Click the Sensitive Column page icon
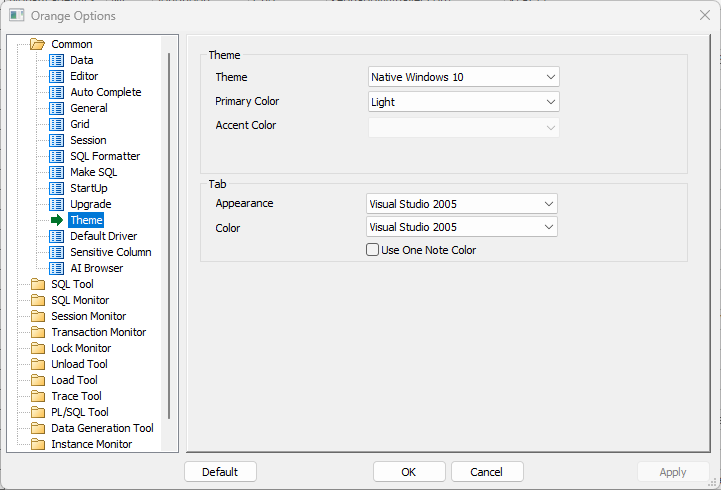This screenshot has width=721, height=490. 57,252
